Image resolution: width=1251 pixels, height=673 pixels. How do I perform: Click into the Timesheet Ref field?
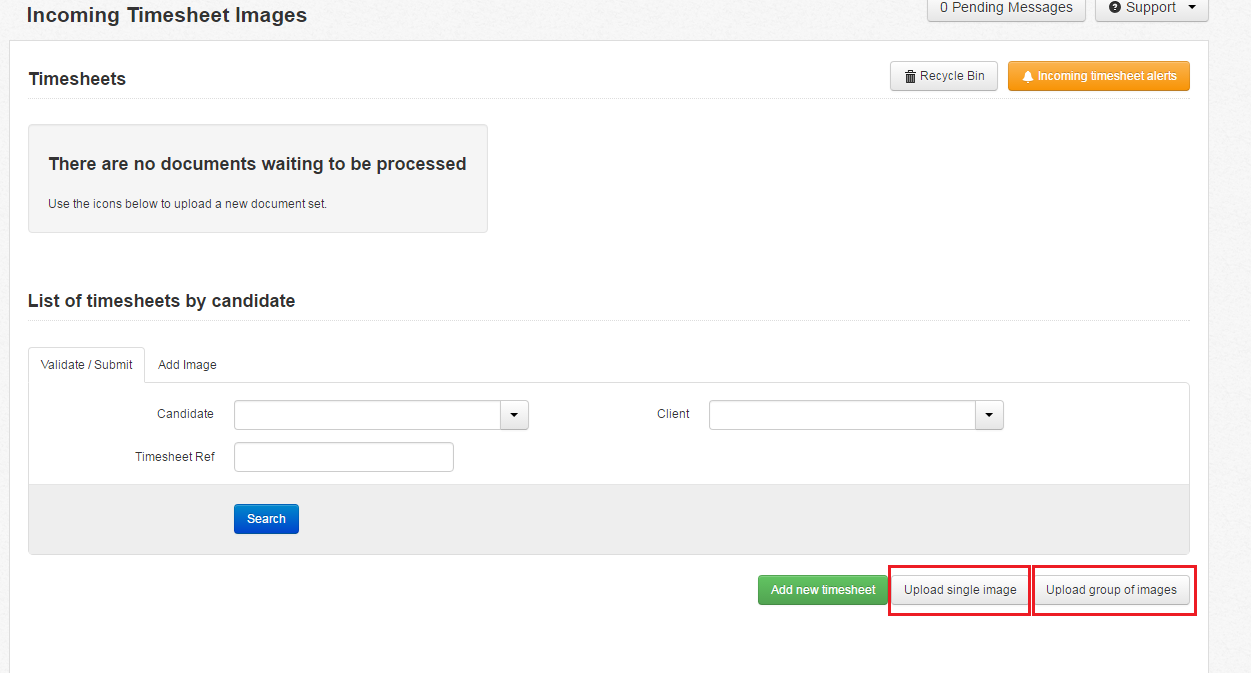(344, 457)
